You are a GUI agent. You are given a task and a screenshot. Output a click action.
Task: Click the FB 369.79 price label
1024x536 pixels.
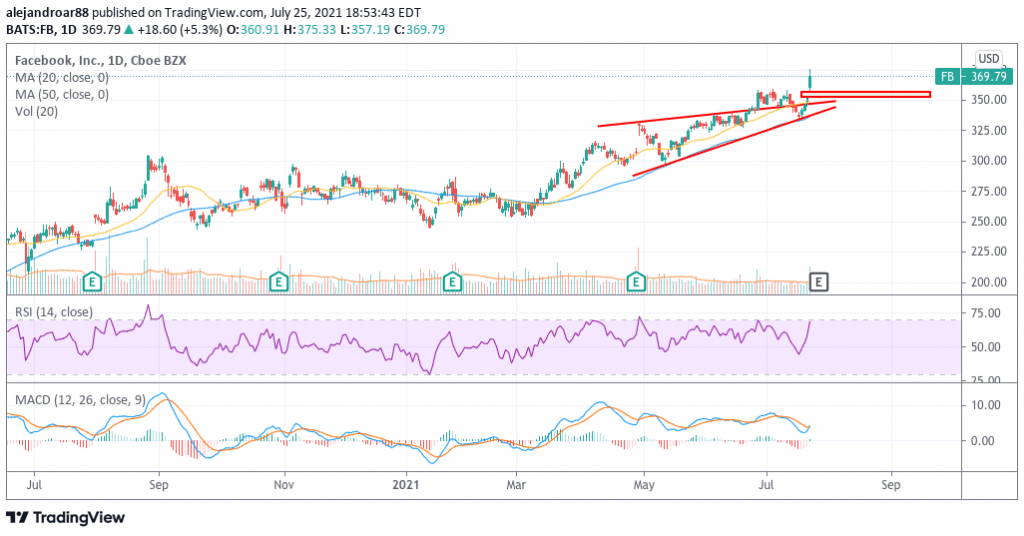(x=973, y=76)
